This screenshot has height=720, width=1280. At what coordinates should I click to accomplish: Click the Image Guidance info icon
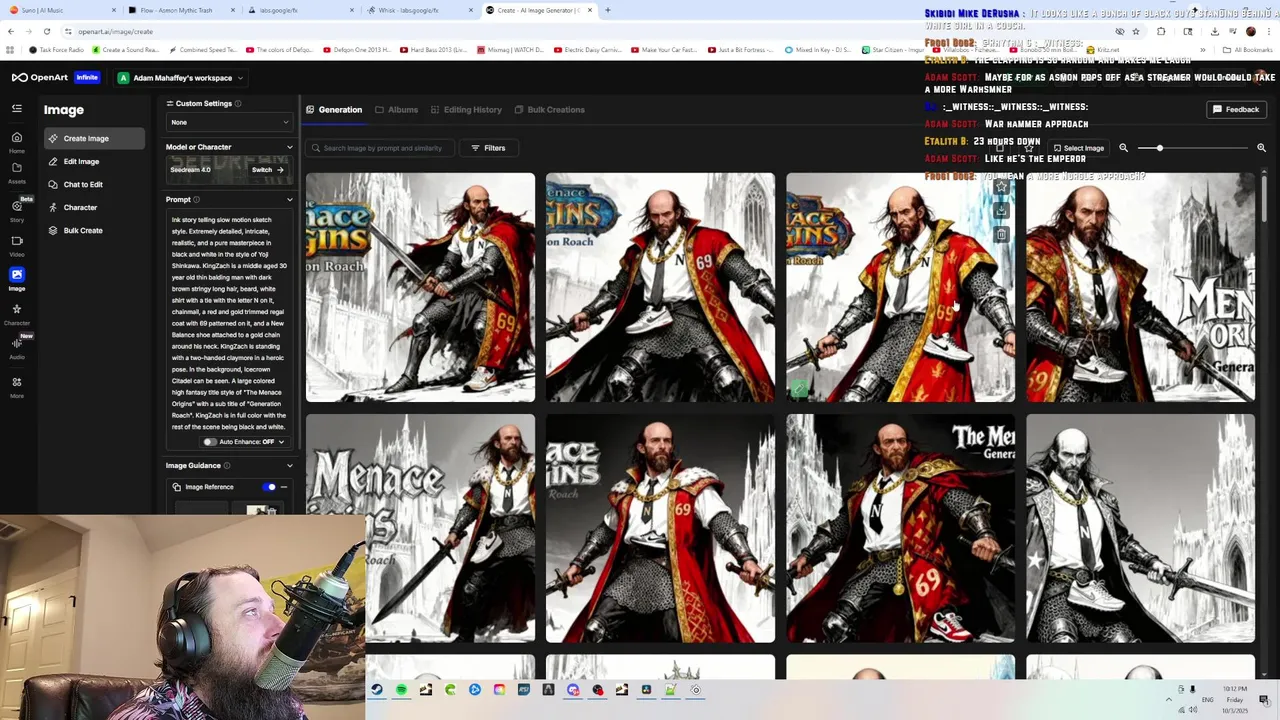(x=227, y=466)
